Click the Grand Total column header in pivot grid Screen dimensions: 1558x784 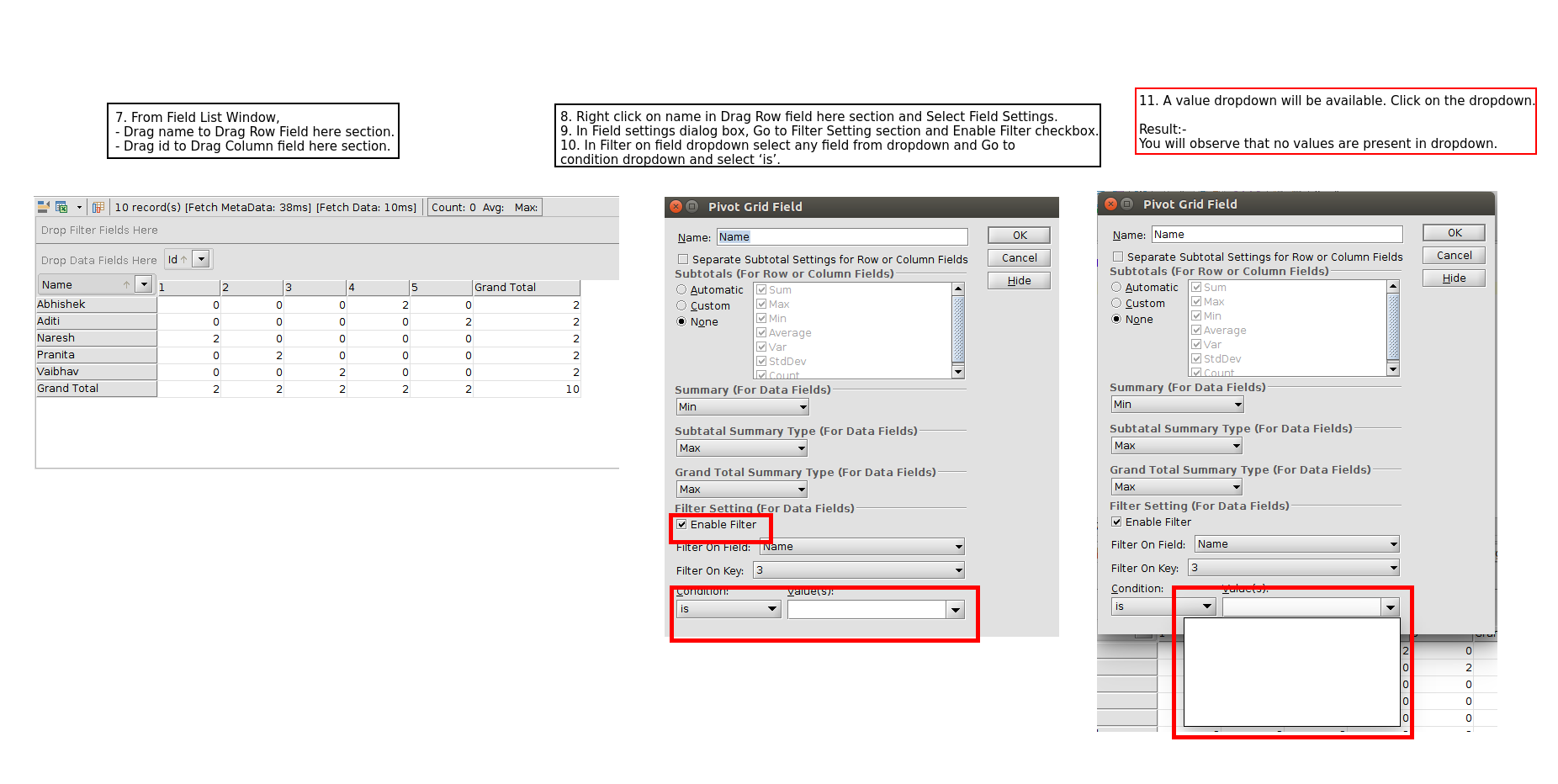coord(526,288)
